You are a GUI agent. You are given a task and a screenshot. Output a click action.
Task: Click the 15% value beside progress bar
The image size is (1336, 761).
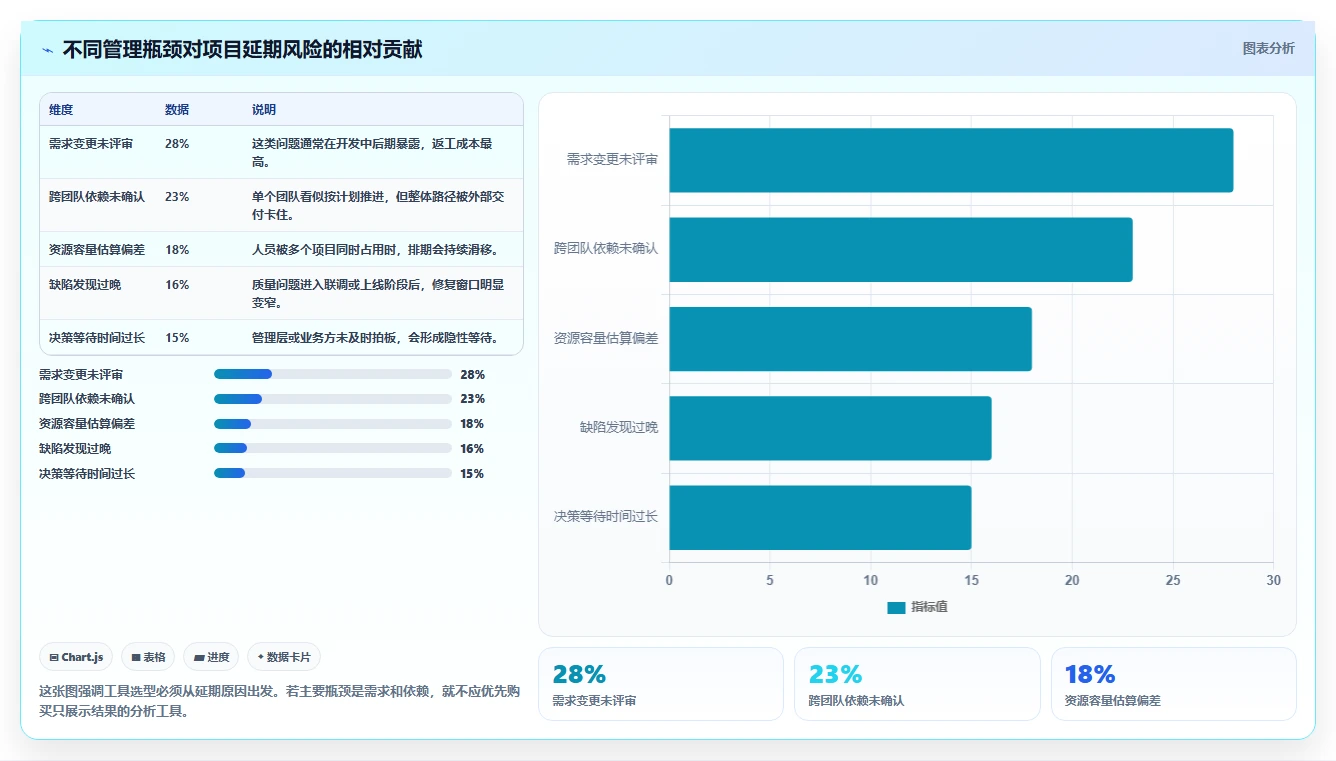tap(472, 474)
